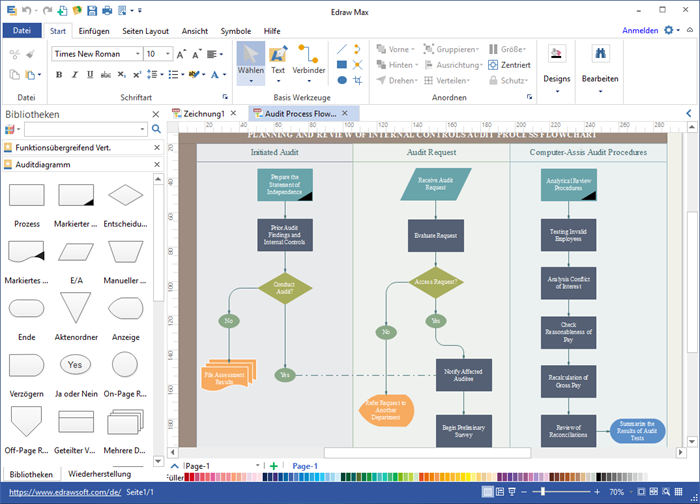Image resolution: width=700 pixels, height=504 pixels.
Task: Adjust the zoom slider handle
Action: [543, 492]
